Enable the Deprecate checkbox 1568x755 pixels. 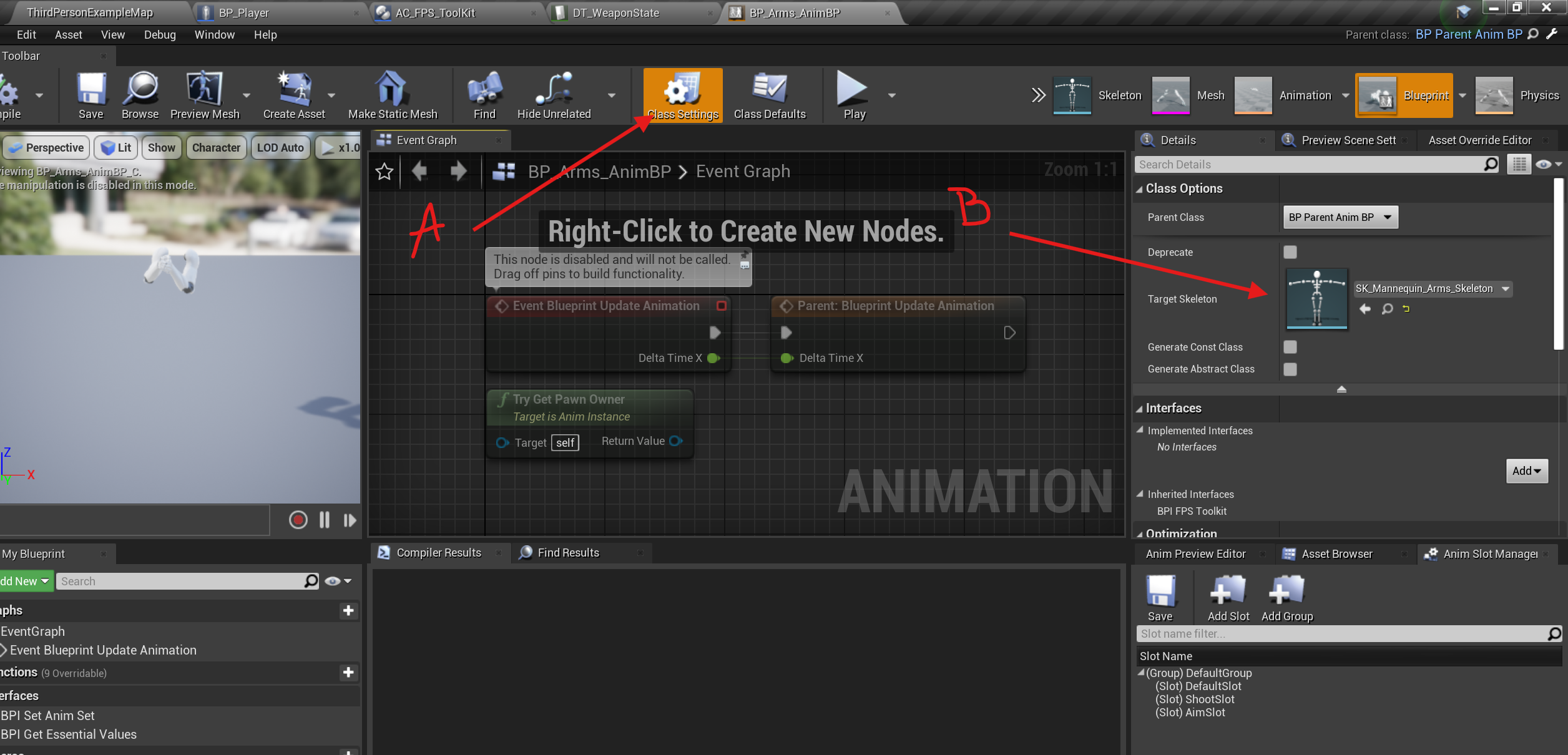(x=1290, y=252)
